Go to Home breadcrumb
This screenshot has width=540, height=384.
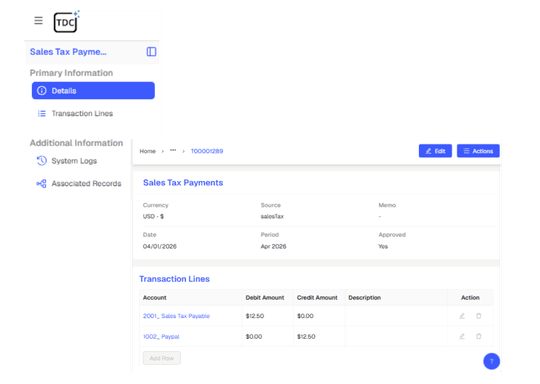coord(147,151)
